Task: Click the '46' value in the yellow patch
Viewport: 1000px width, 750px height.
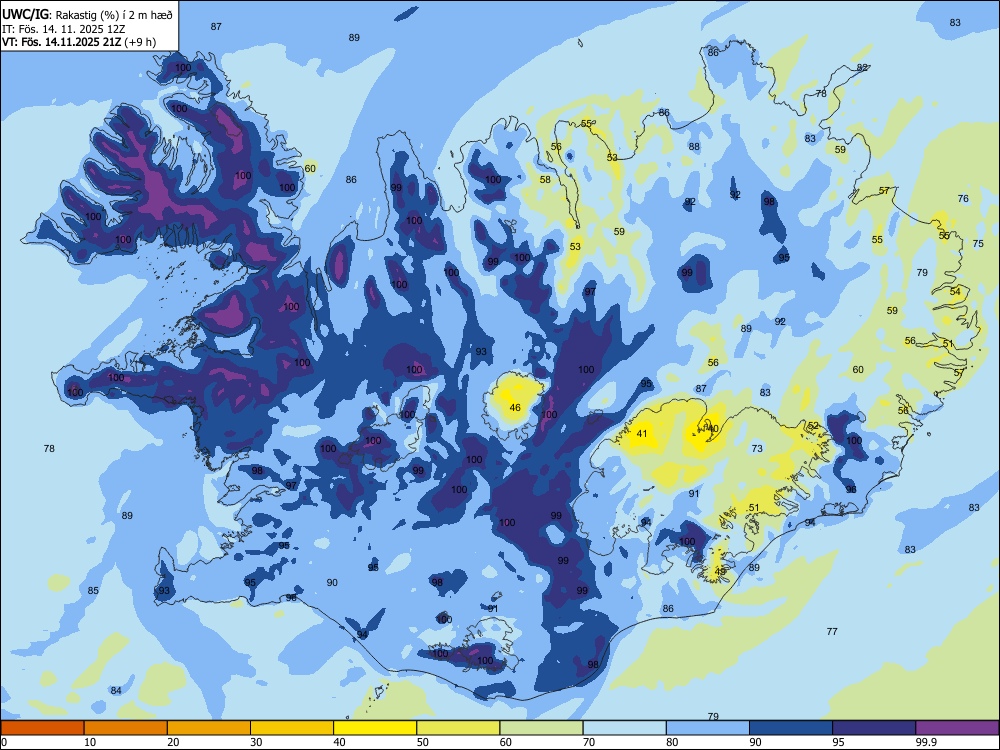Action: [515, 408]
